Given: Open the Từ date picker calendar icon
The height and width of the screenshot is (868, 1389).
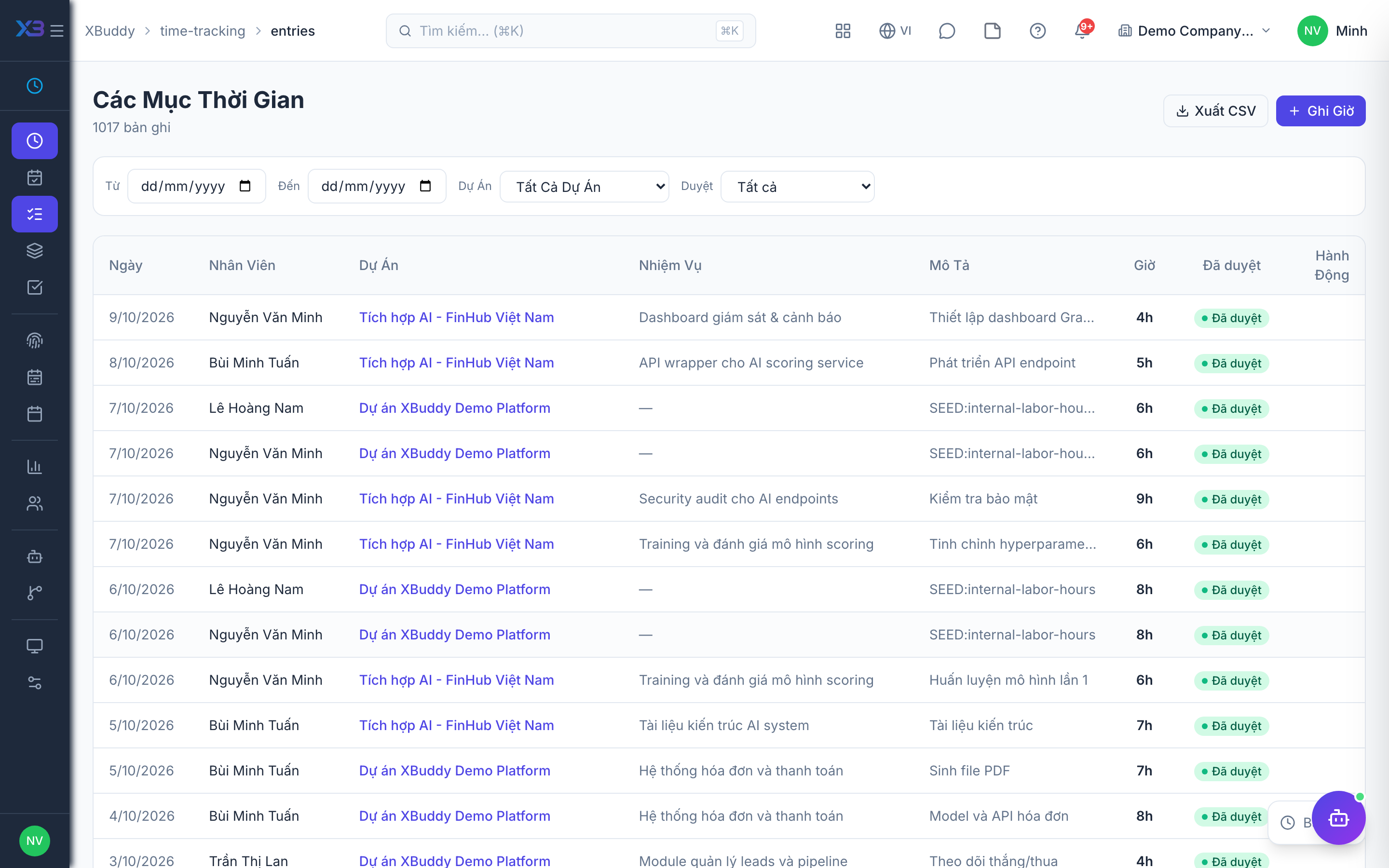Looking at the screenshot, I should [x=245, y=186].
